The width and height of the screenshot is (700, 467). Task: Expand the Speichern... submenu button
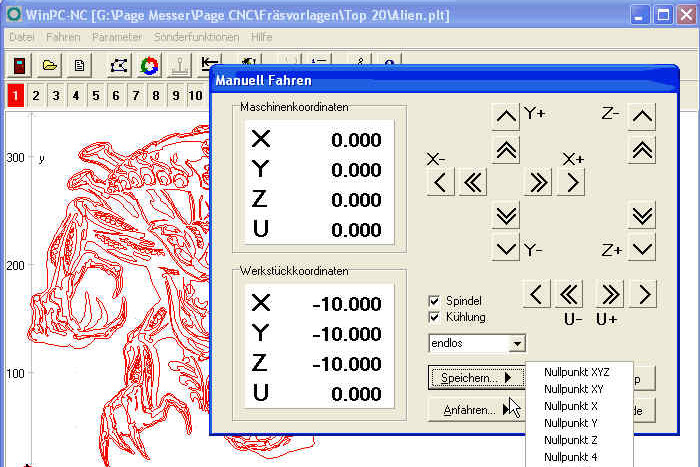click(476, 378)
